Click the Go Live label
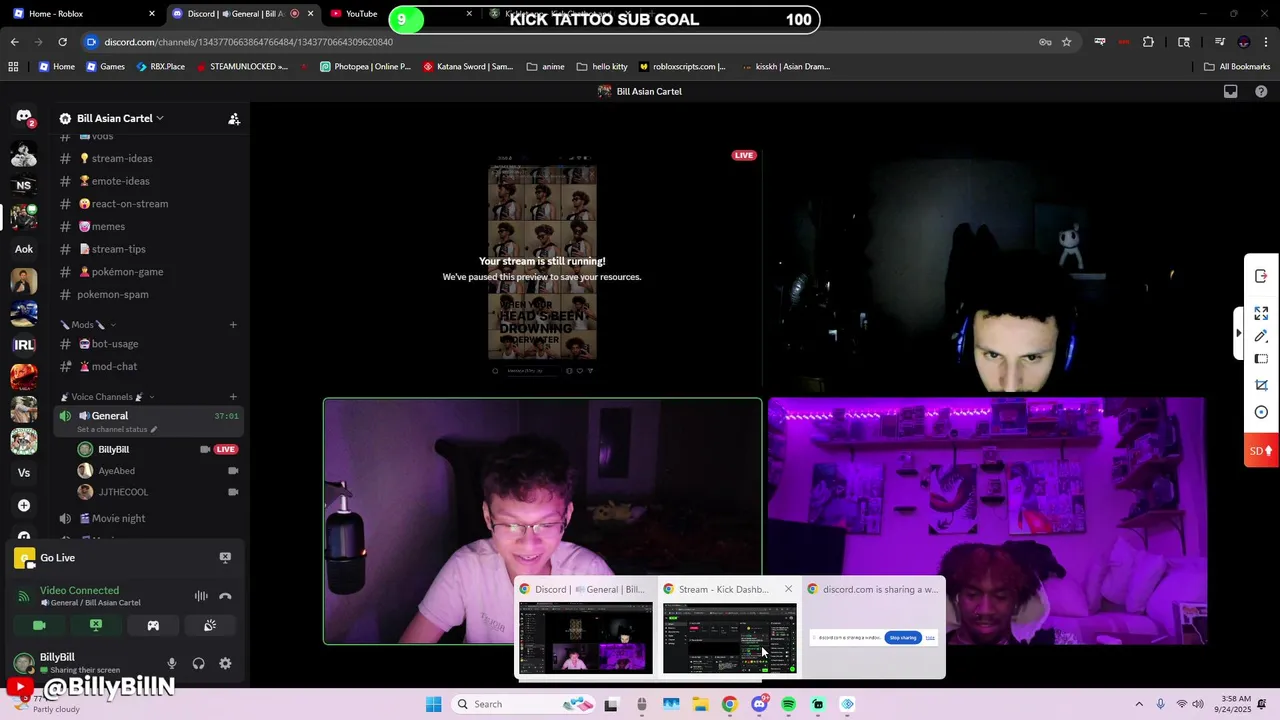The width and height of the screenshot is (1280, 720). click(x=57, y=558)
